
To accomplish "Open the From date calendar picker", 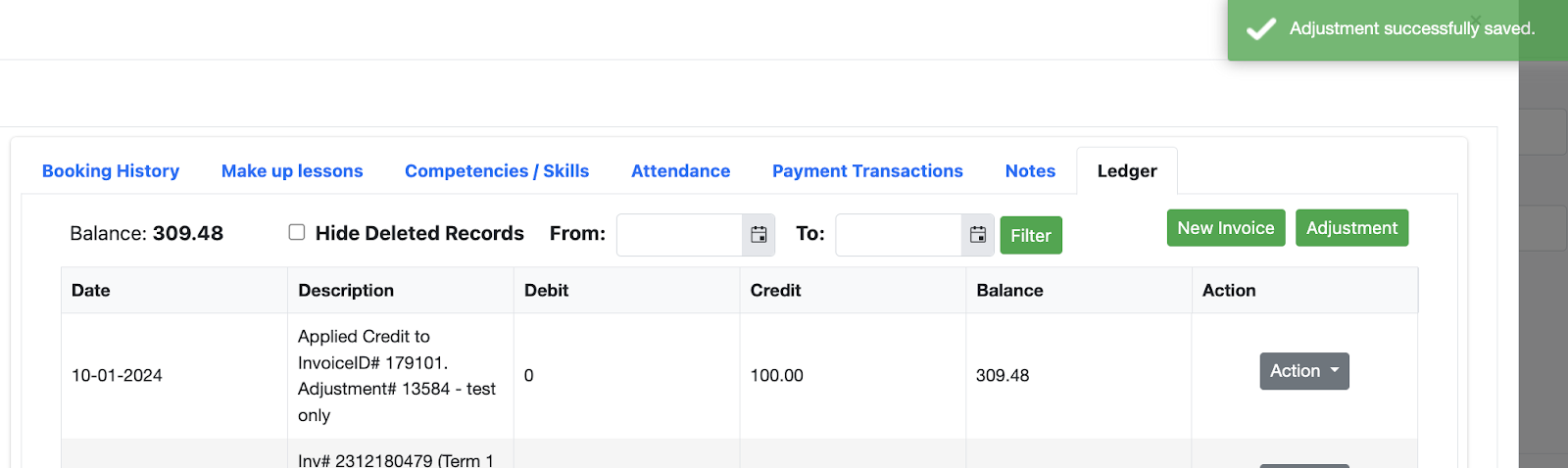I will 759,235.
